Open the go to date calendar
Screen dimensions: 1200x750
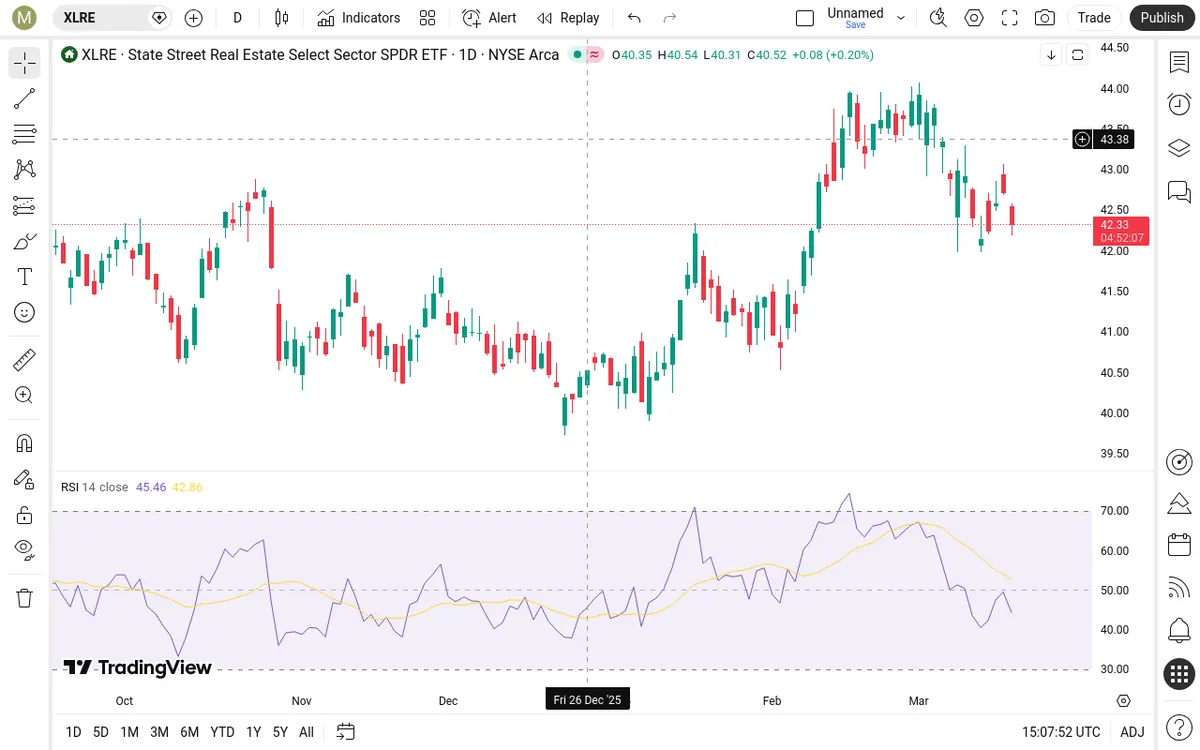click(345, 732)
